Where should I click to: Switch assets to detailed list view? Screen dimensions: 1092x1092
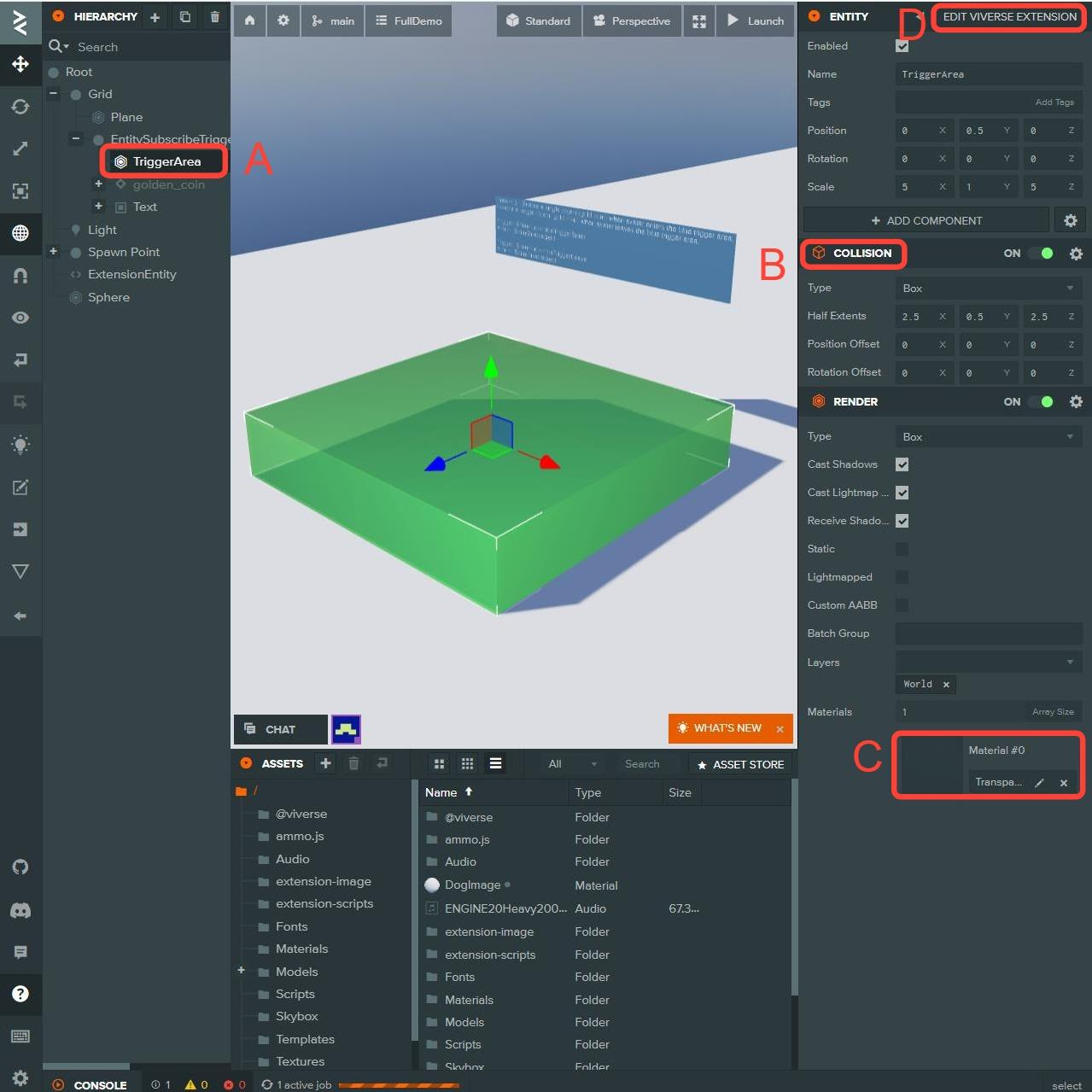(495, 763)
